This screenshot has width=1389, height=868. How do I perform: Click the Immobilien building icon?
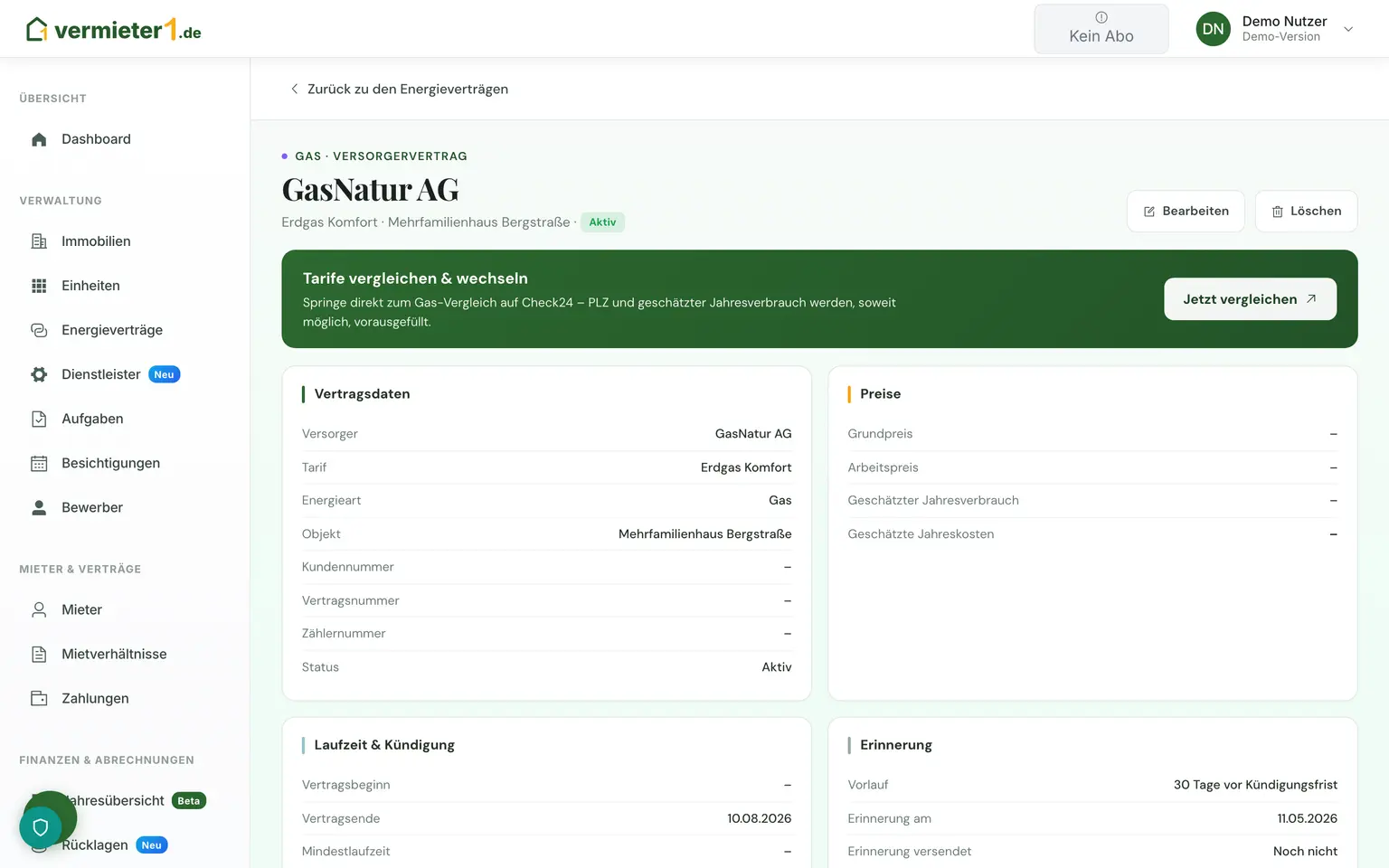pos(39,241)
